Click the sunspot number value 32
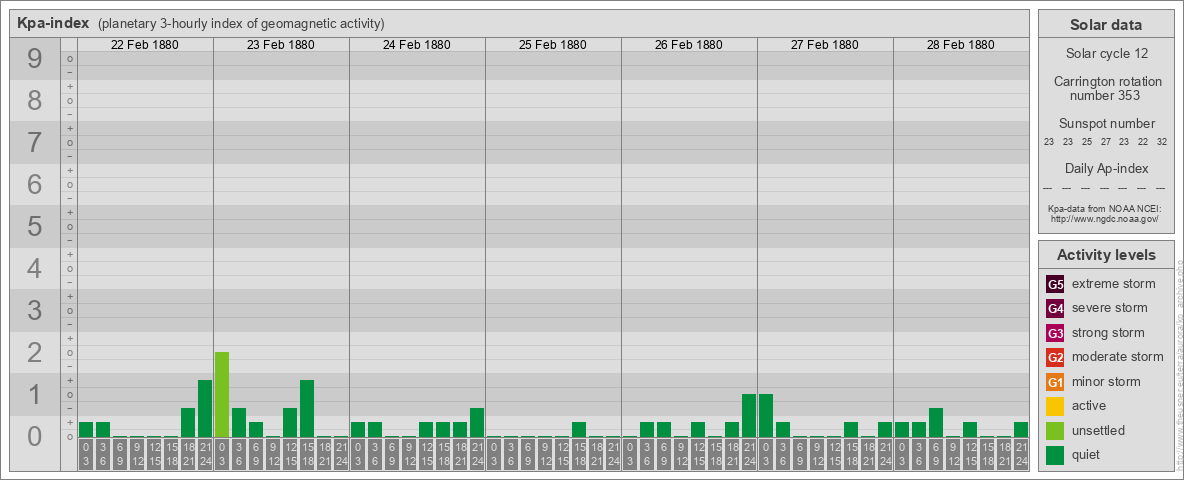The height and width of the screenshot is (480, 1184). 1164,142
